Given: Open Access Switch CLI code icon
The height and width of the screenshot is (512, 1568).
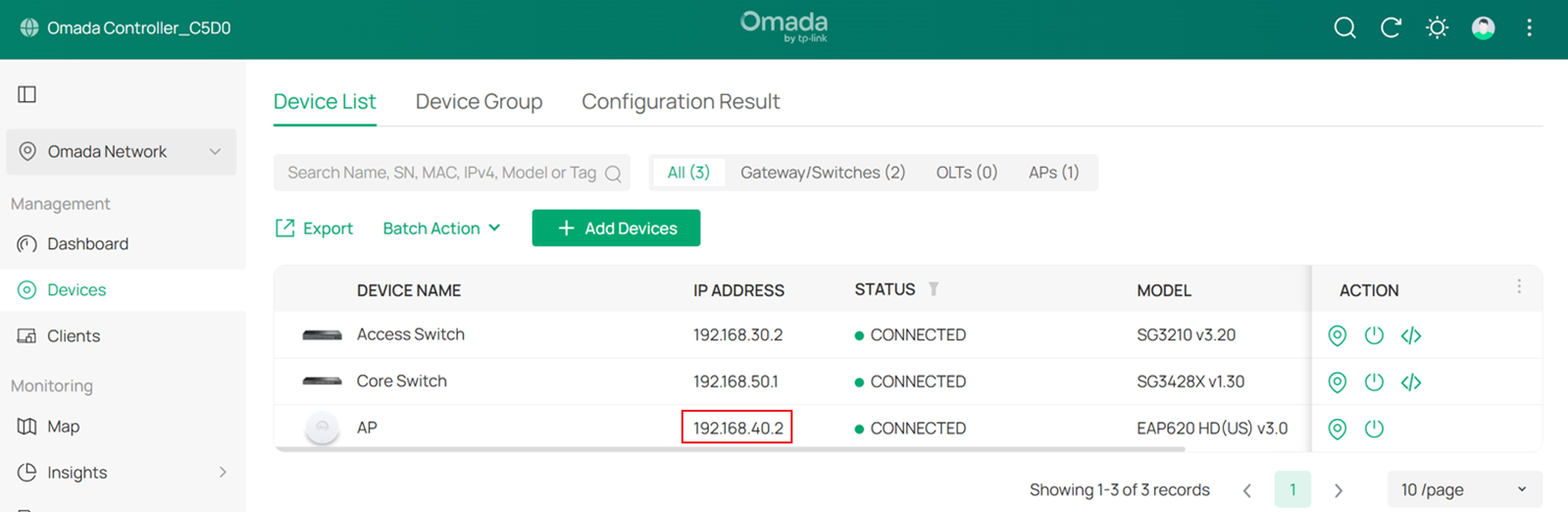Looking at the screenshot, I should click(1411, 335).
